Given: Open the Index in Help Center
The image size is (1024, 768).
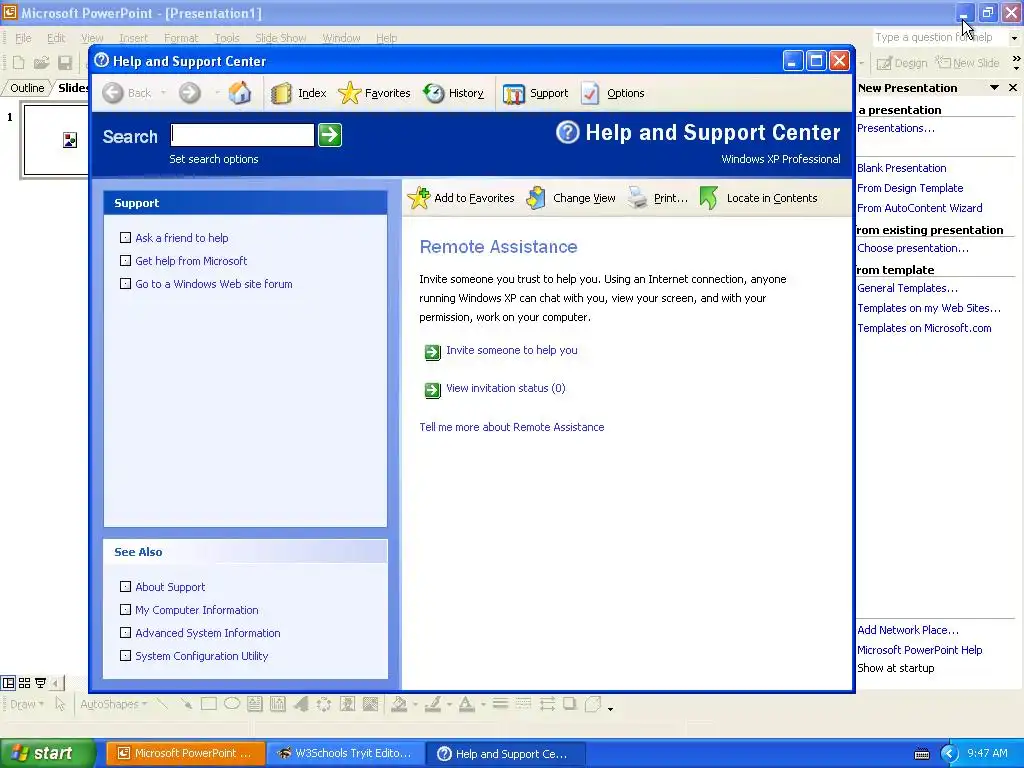Looking at the screenshot, I should [298, 93].
